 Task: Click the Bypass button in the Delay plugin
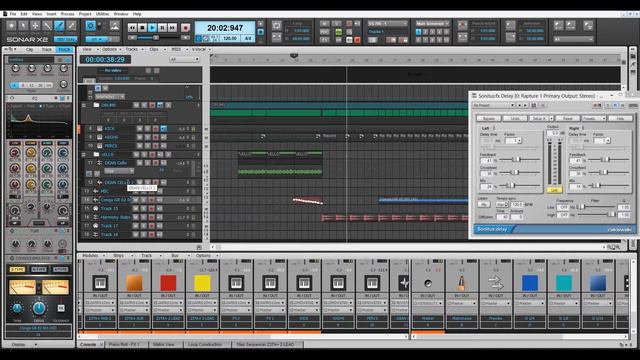[489, 118]
